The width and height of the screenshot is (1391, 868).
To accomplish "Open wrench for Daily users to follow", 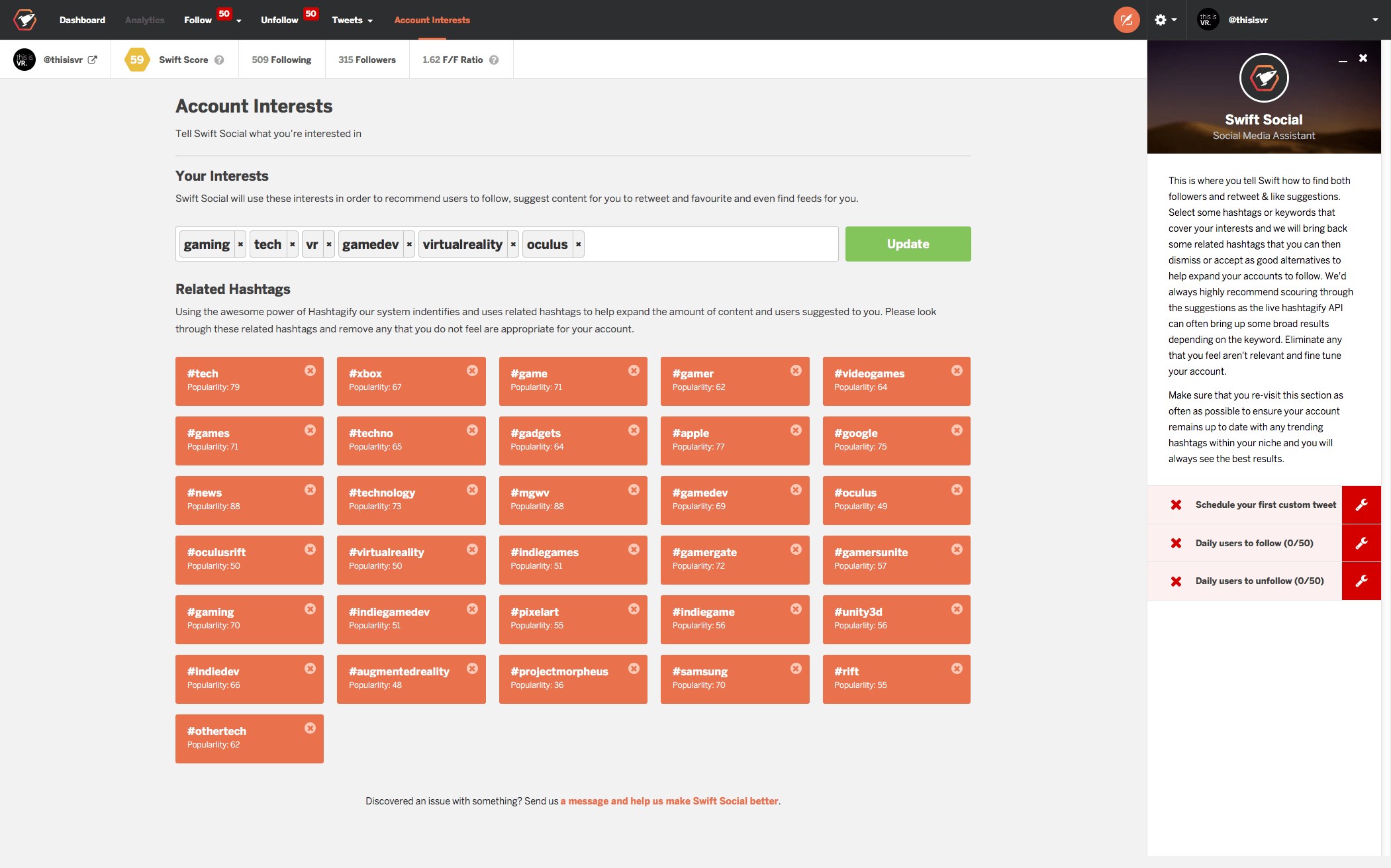I will (1361, 544).
